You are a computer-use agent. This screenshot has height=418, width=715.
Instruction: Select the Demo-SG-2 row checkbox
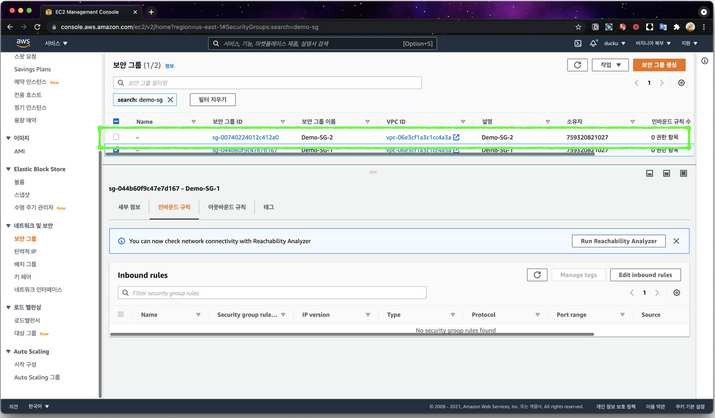(116, 137)
